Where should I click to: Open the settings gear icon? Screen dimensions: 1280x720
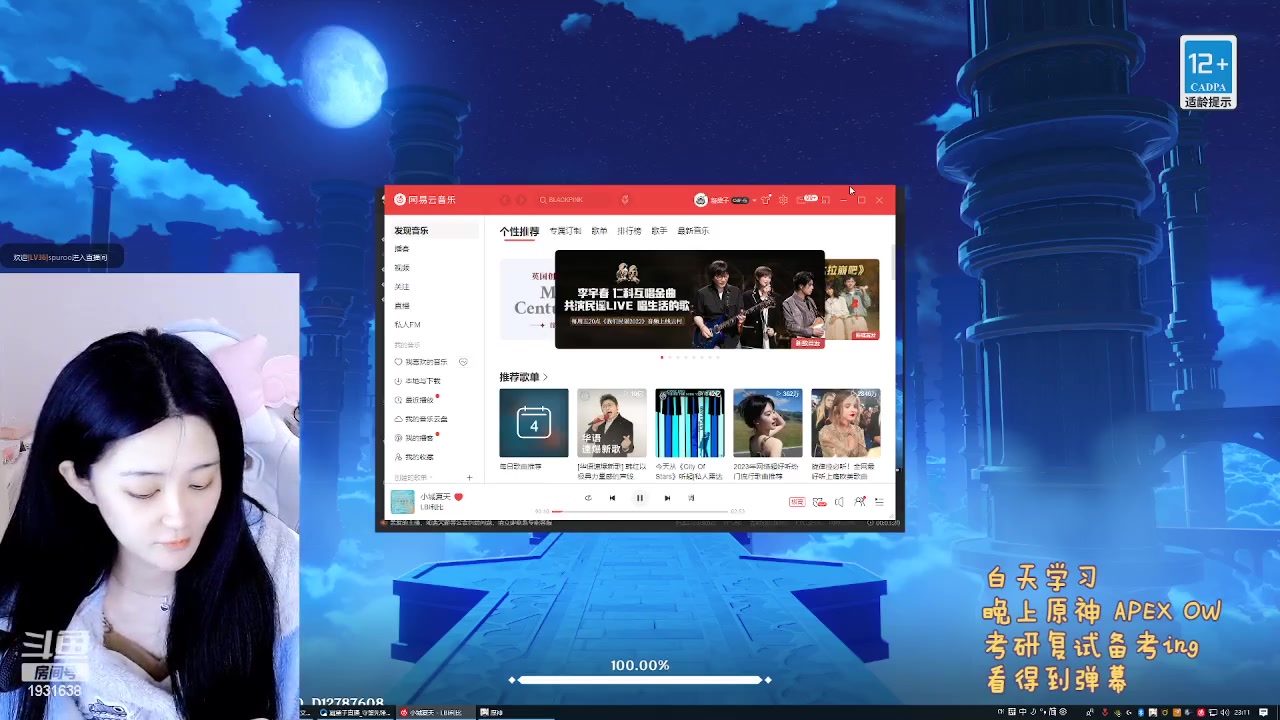783,200
